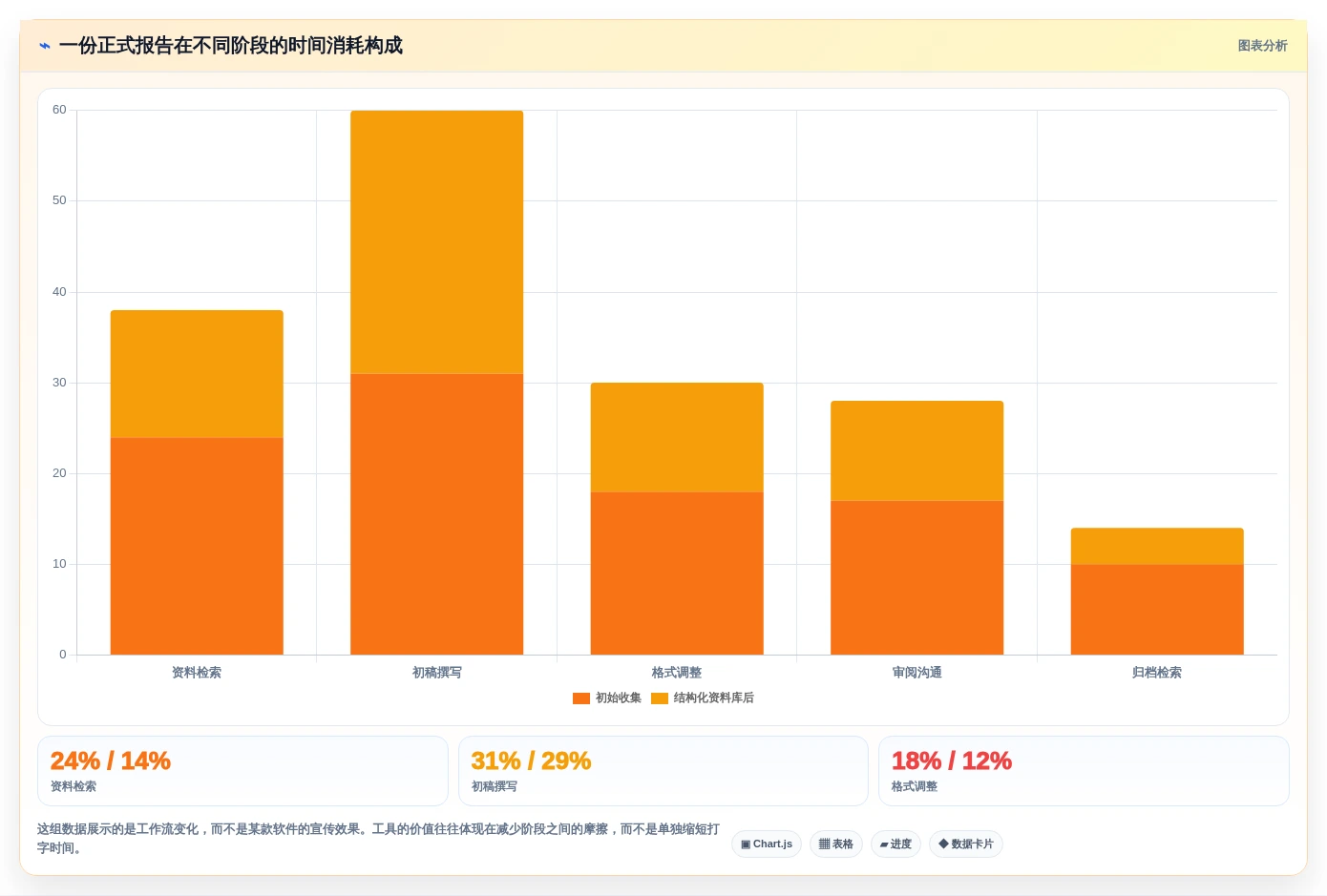The width and height of the screenshot is (1327, 896).
Task: Click the 初稿撰写 x-axis label
Action: point(437,673)
